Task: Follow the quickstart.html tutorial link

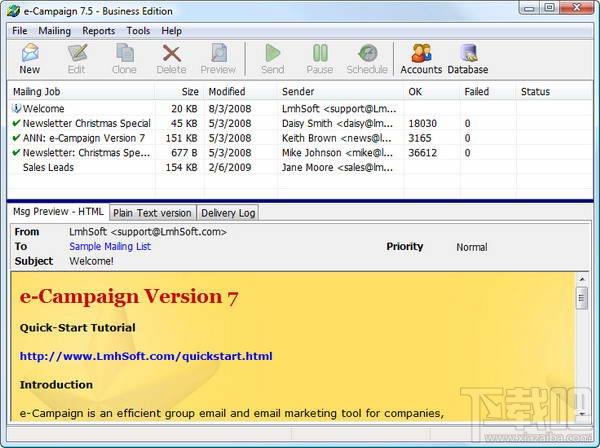Action: pyautogui.click(x=146, y=356)
